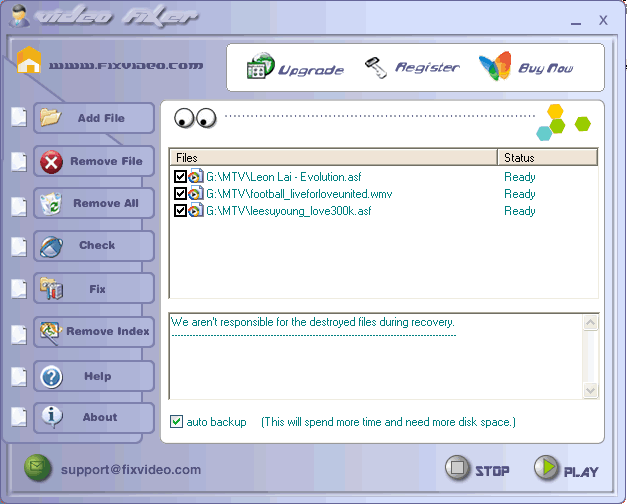Open the Upgrade option
The image size is (627, 504).
[311, 70]
